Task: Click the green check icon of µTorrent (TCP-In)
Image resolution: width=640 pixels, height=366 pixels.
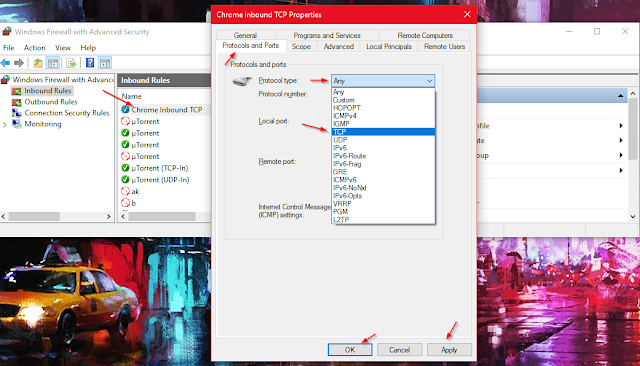Action: point(125,168)
